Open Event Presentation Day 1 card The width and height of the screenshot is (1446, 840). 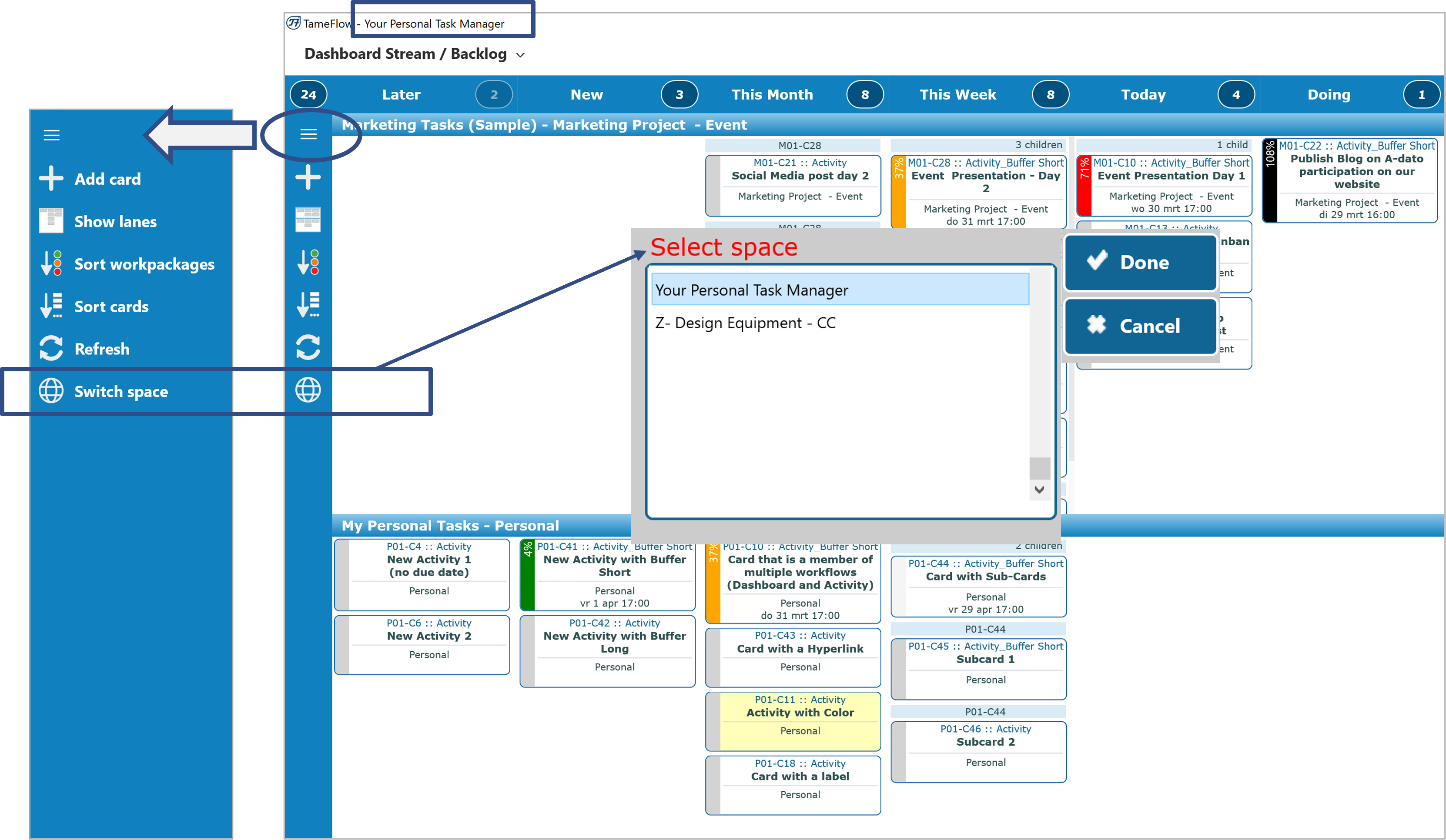click(1164, 185)
